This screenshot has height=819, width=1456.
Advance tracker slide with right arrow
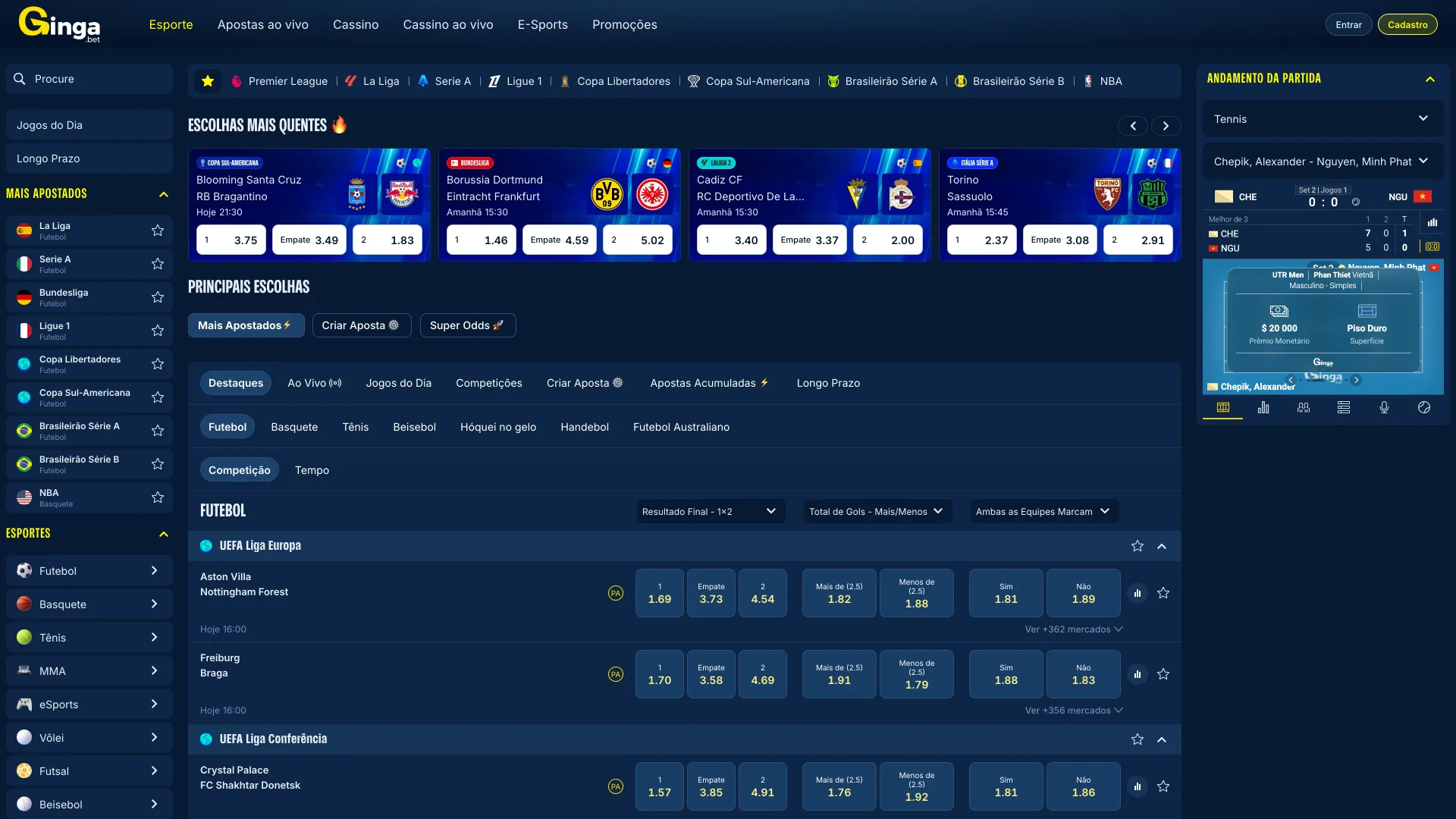click(1356, 380)
